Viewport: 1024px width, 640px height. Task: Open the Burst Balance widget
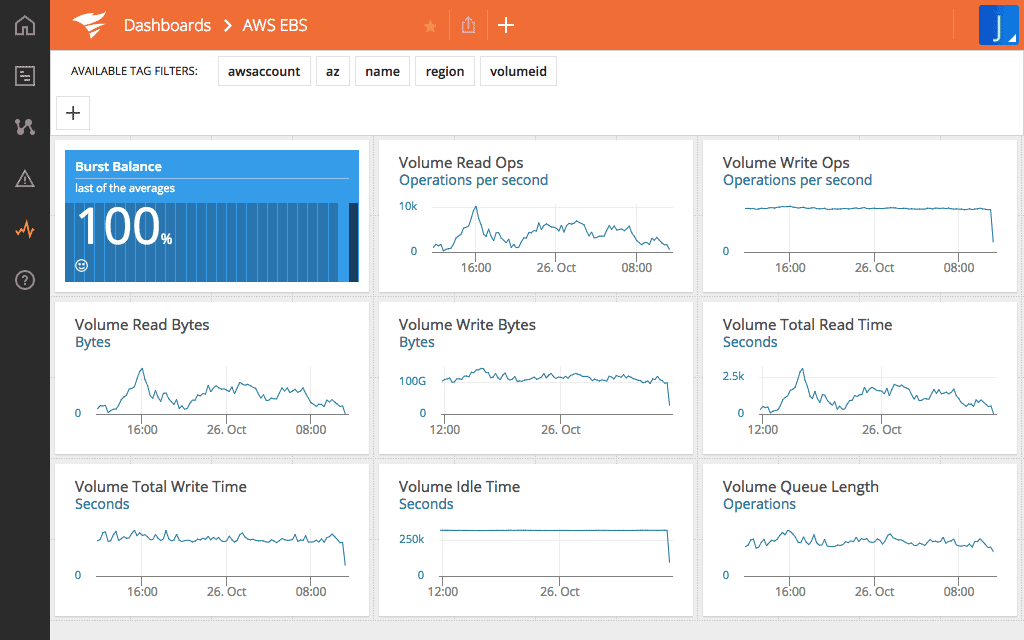(x=212, y=216)
